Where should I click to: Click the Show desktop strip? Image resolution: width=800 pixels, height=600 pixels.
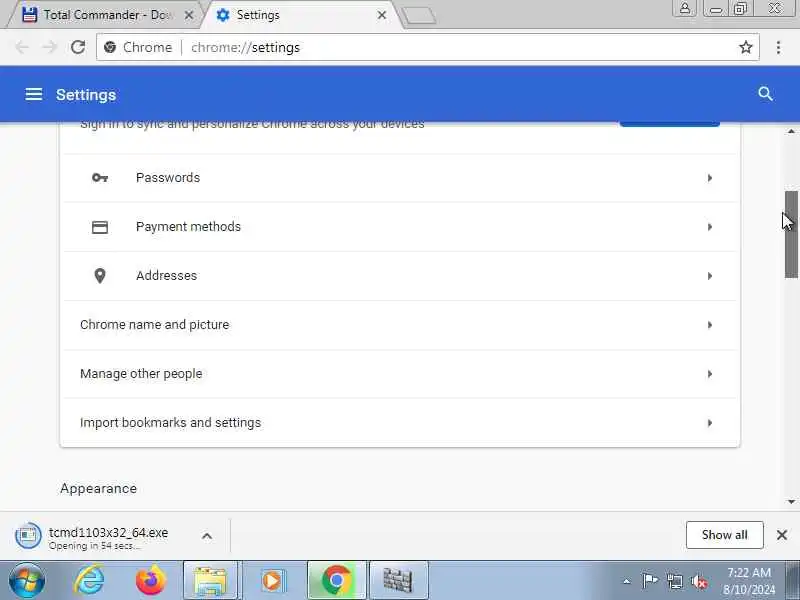pyautogui.click(x=793, y=581)
